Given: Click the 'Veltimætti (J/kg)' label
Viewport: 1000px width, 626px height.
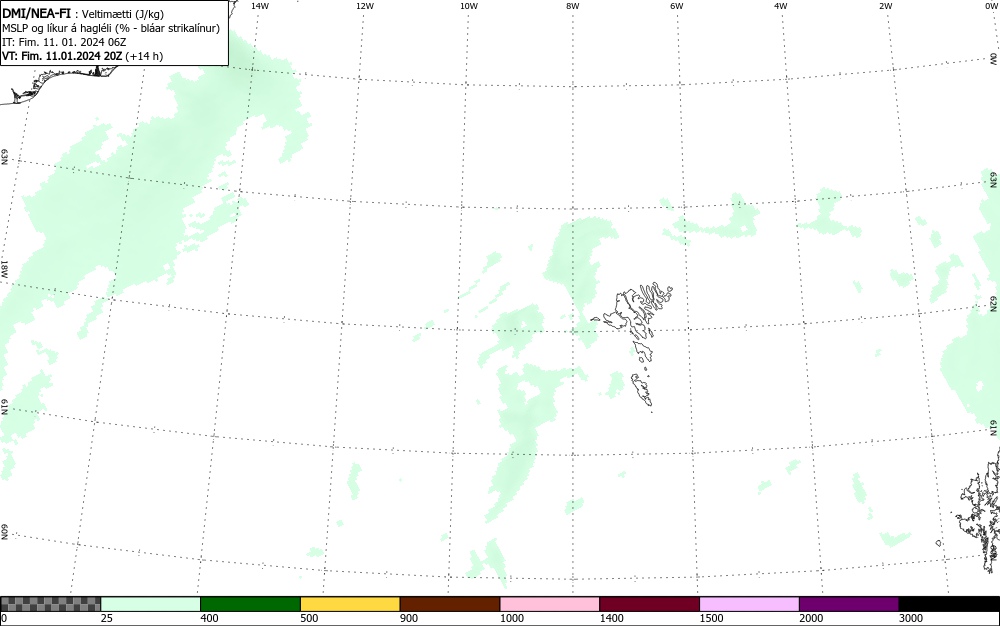Looking at the screenshot, I should point(122,14).
